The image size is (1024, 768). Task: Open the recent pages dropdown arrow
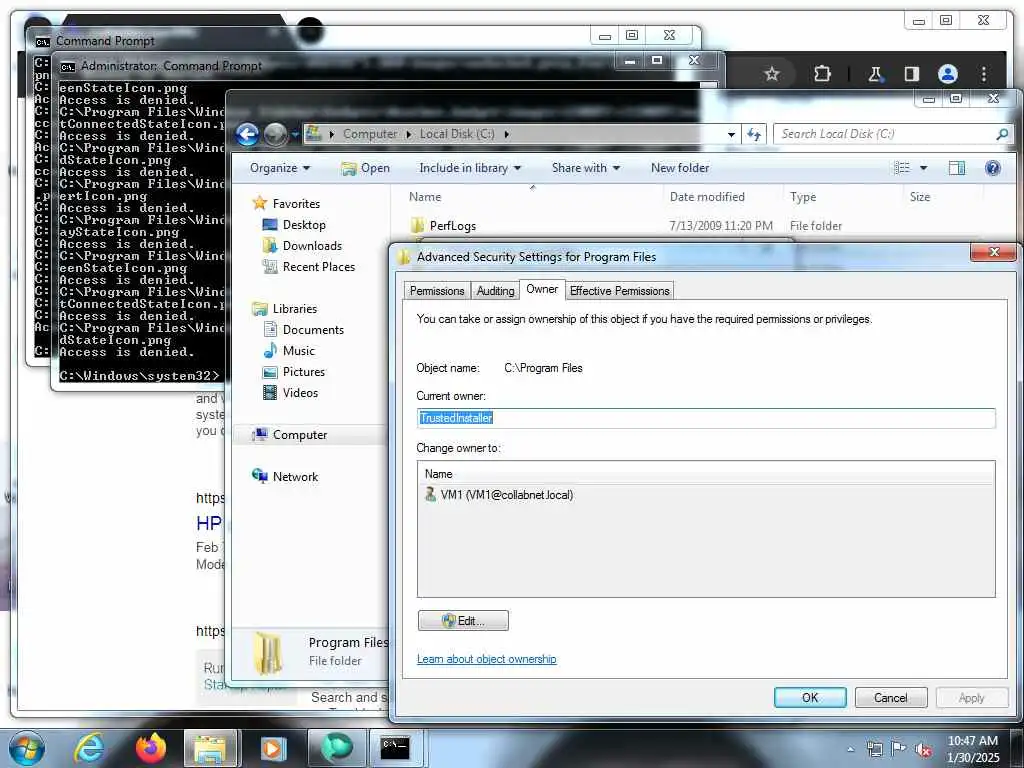tap(295, 135)
